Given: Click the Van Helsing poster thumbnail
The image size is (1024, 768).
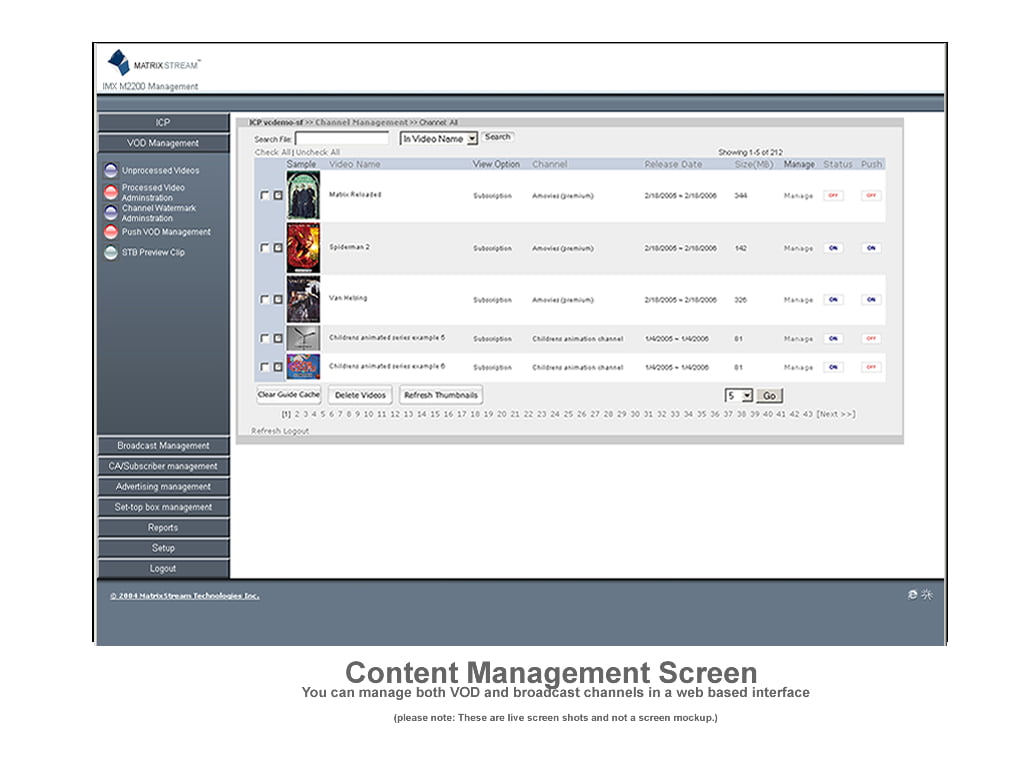Looking at the screenshot, I should pos(303,299).
